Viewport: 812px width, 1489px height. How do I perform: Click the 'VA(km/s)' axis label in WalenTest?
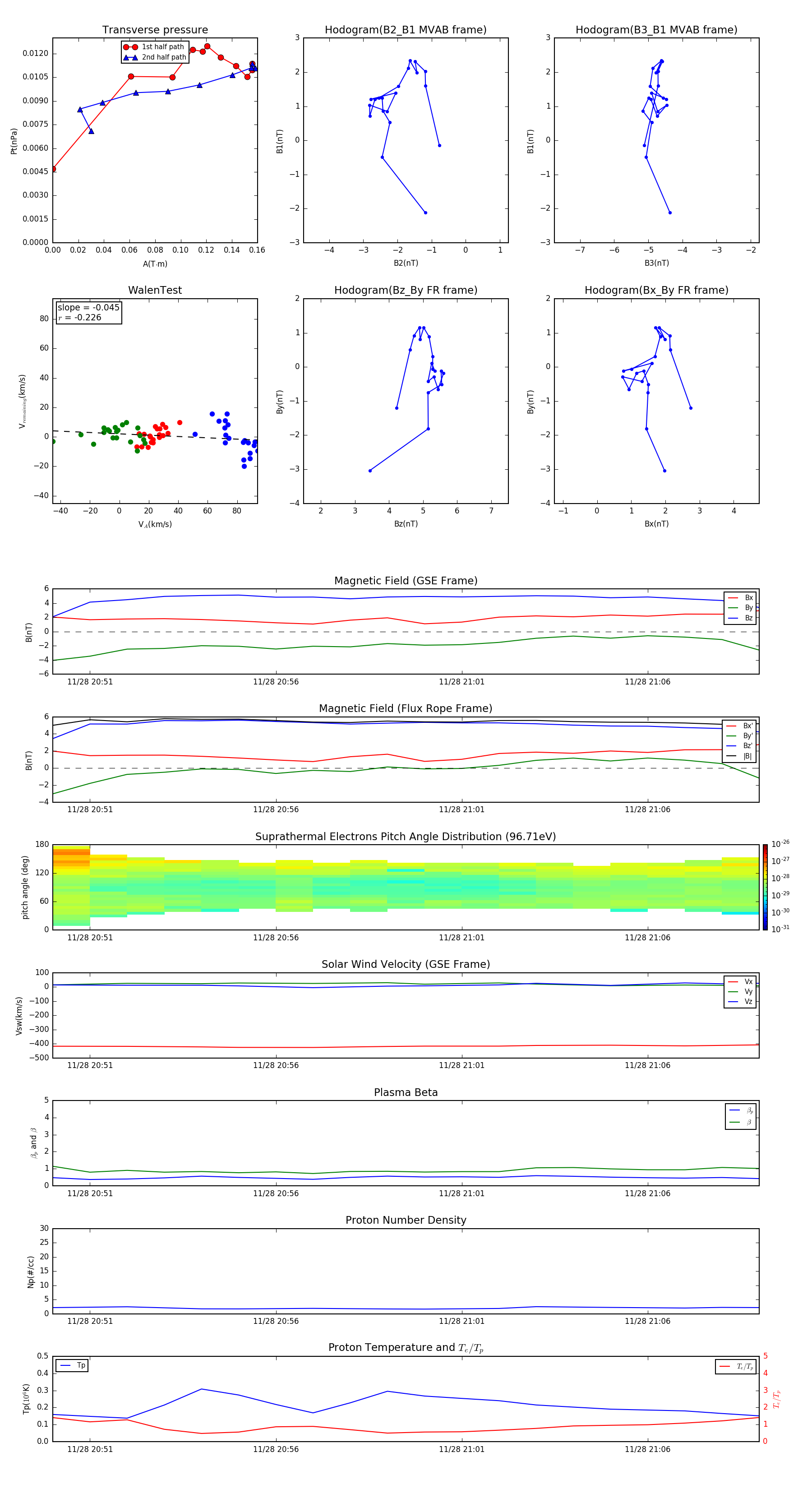click(x=155, y=524)
